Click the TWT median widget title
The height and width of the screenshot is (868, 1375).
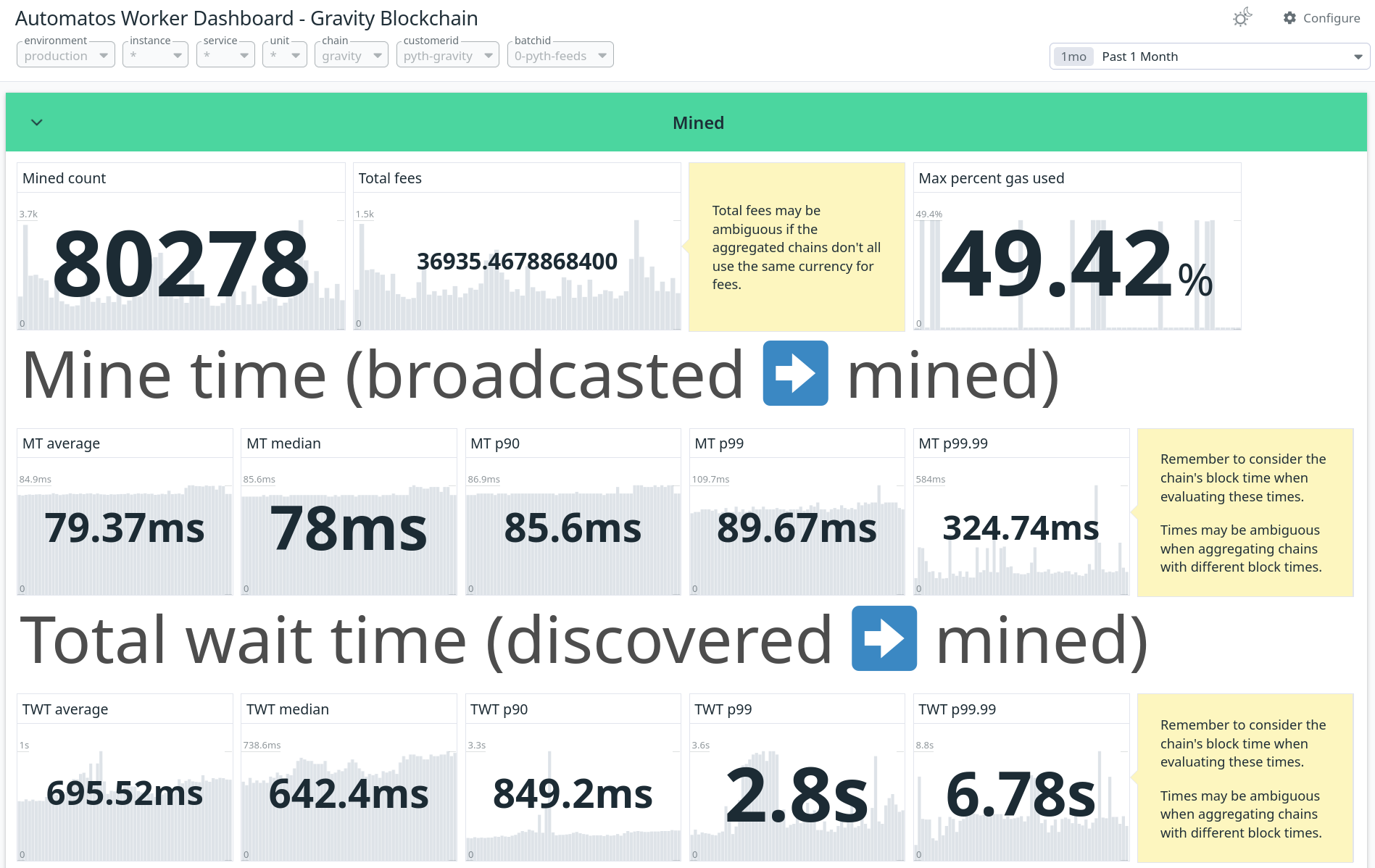288,709
